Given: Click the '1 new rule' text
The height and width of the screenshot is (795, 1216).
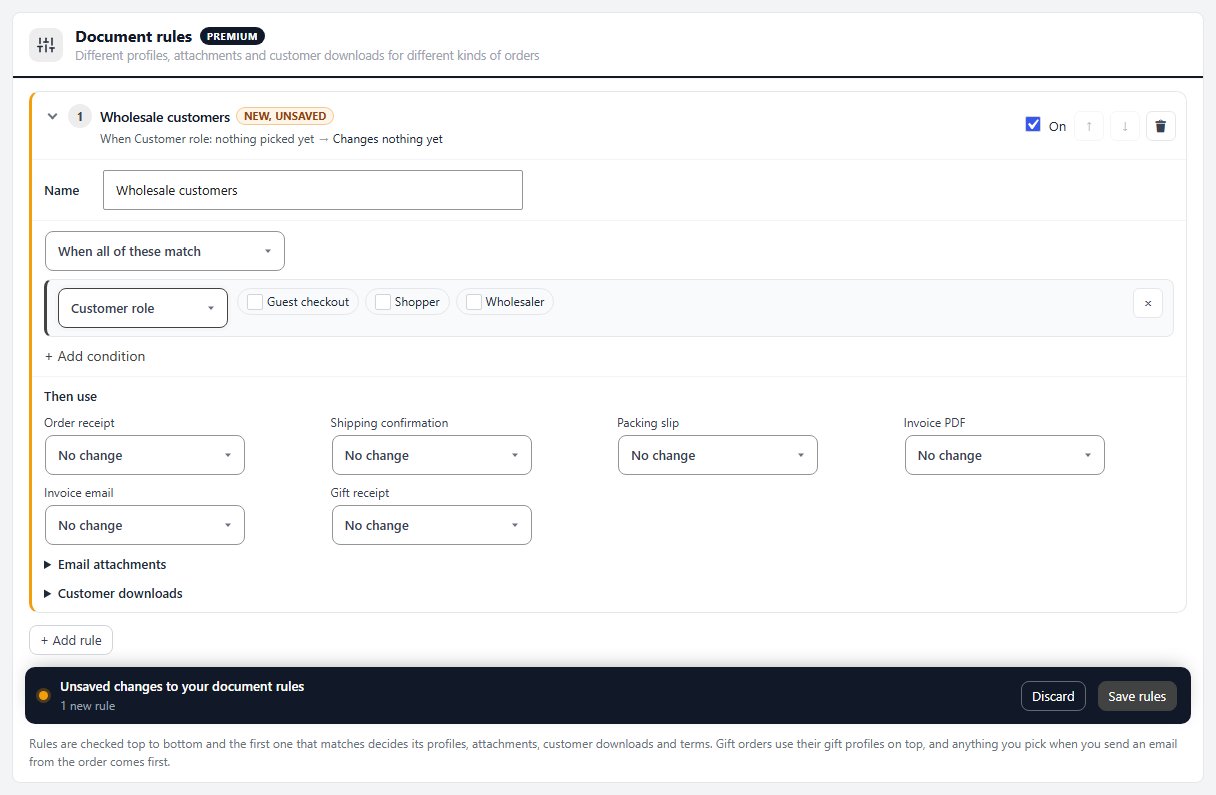Looking at the screenshot, I should point(88,706).
